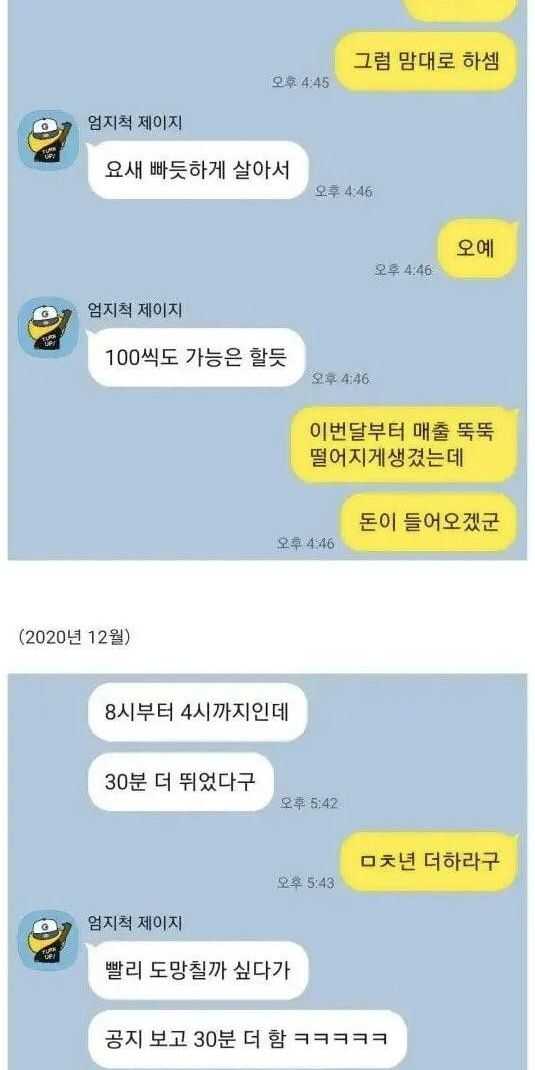Select the '100씩도 가능은 할듯' message

(196, 358)
